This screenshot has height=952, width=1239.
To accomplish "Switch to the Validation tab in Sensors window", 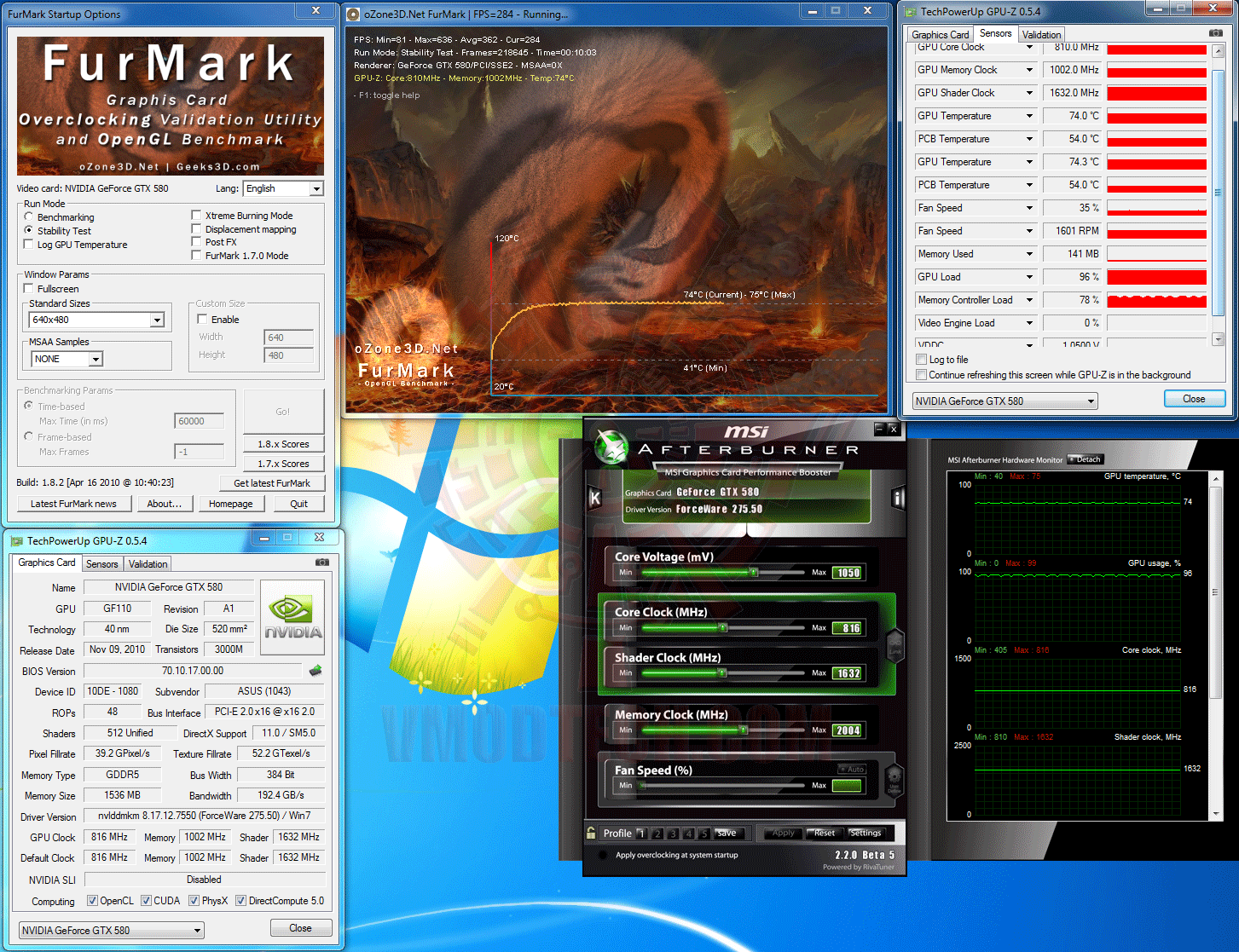I will (1041, 35).
